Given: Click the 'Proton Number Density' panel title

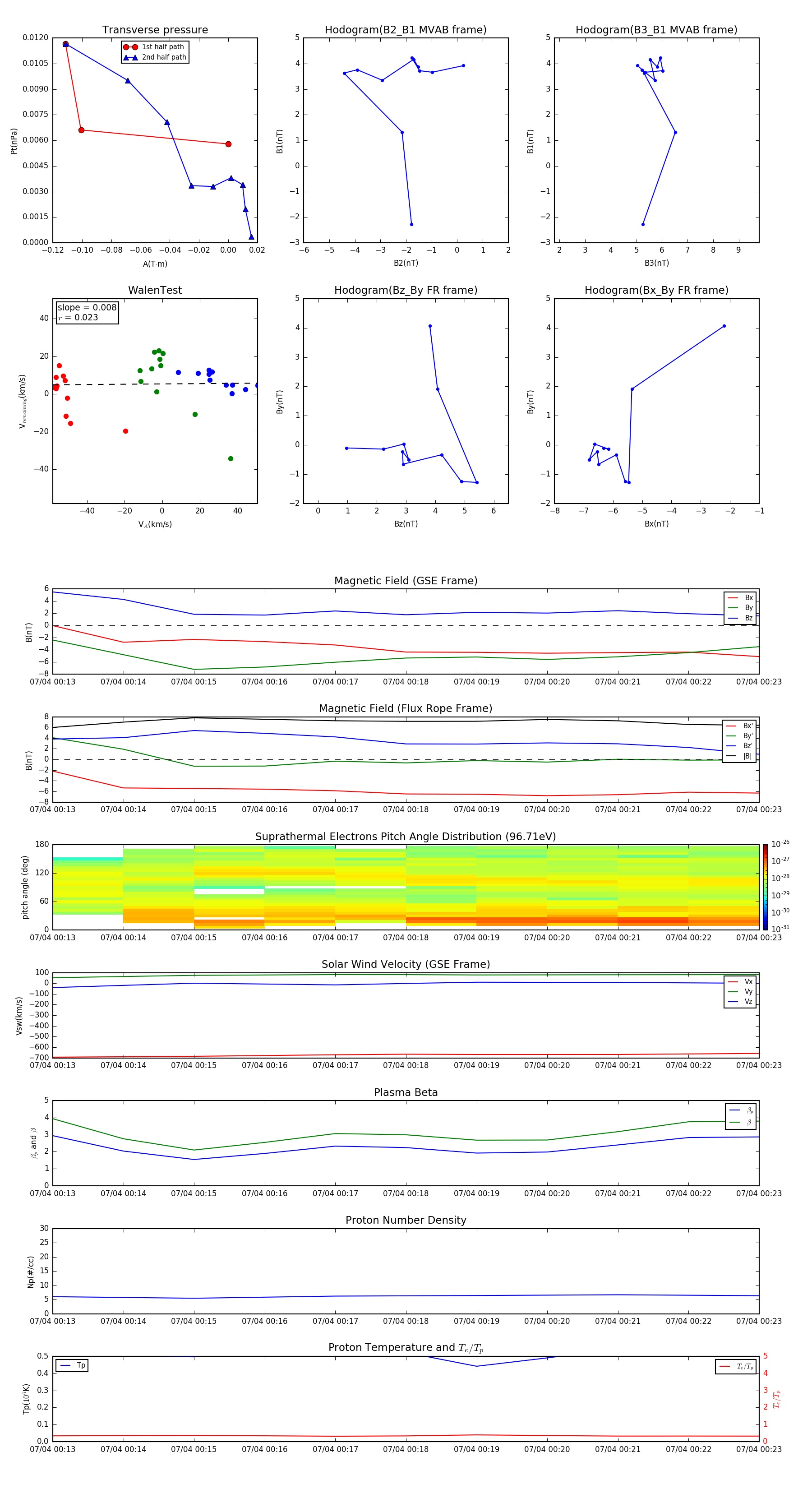Looking at the screenshot, I should click(x=406, y=1220).
